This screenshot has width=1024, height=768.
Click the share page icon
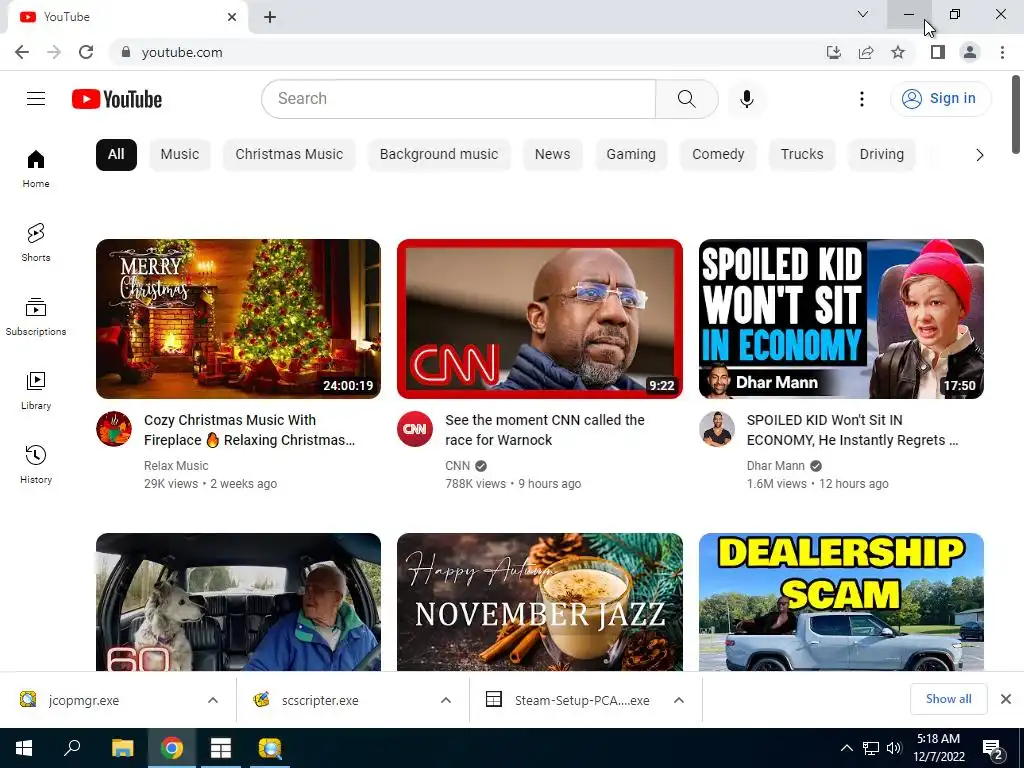866,52
